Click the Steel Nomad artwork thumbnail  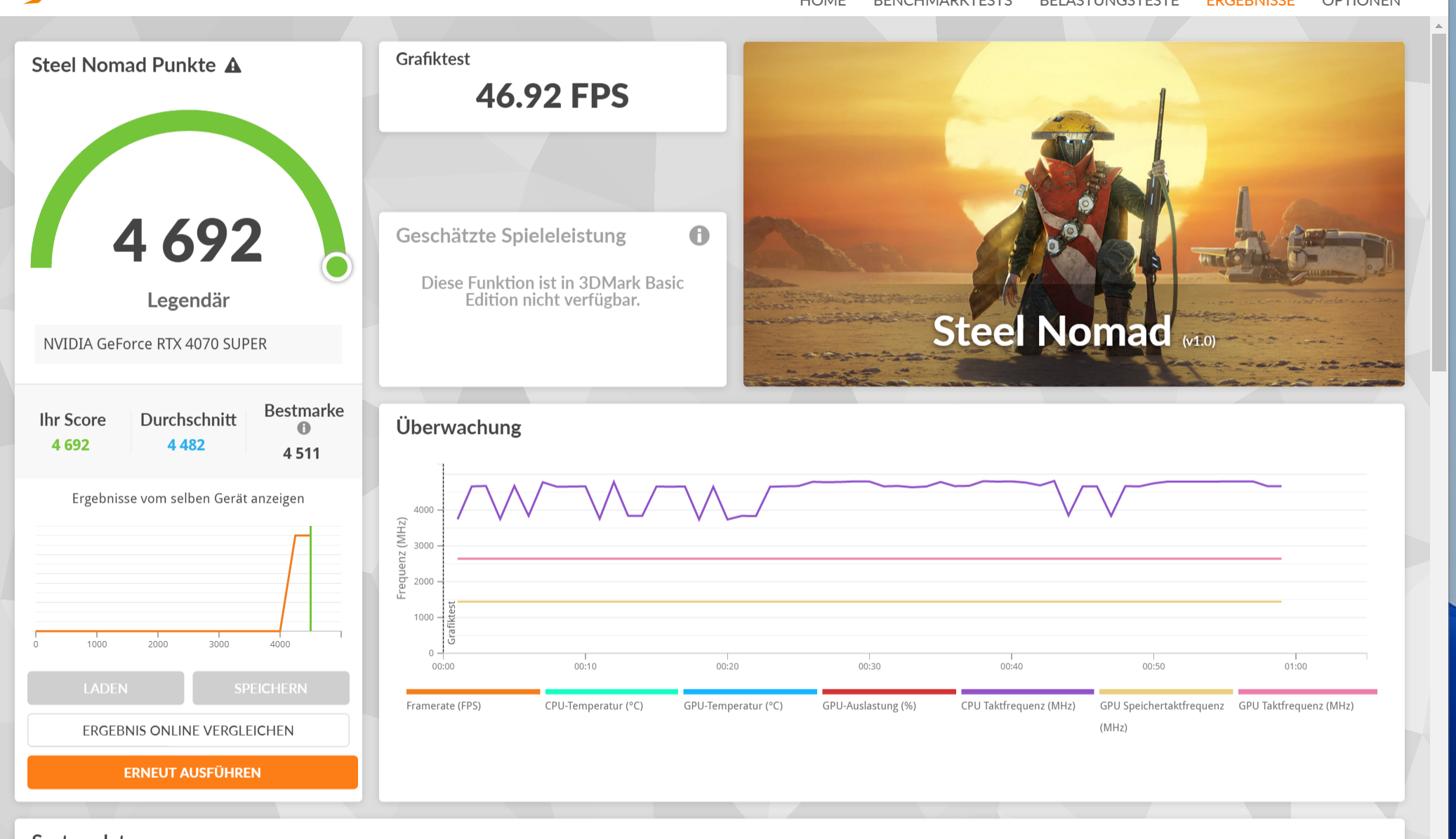(1073, 213)
